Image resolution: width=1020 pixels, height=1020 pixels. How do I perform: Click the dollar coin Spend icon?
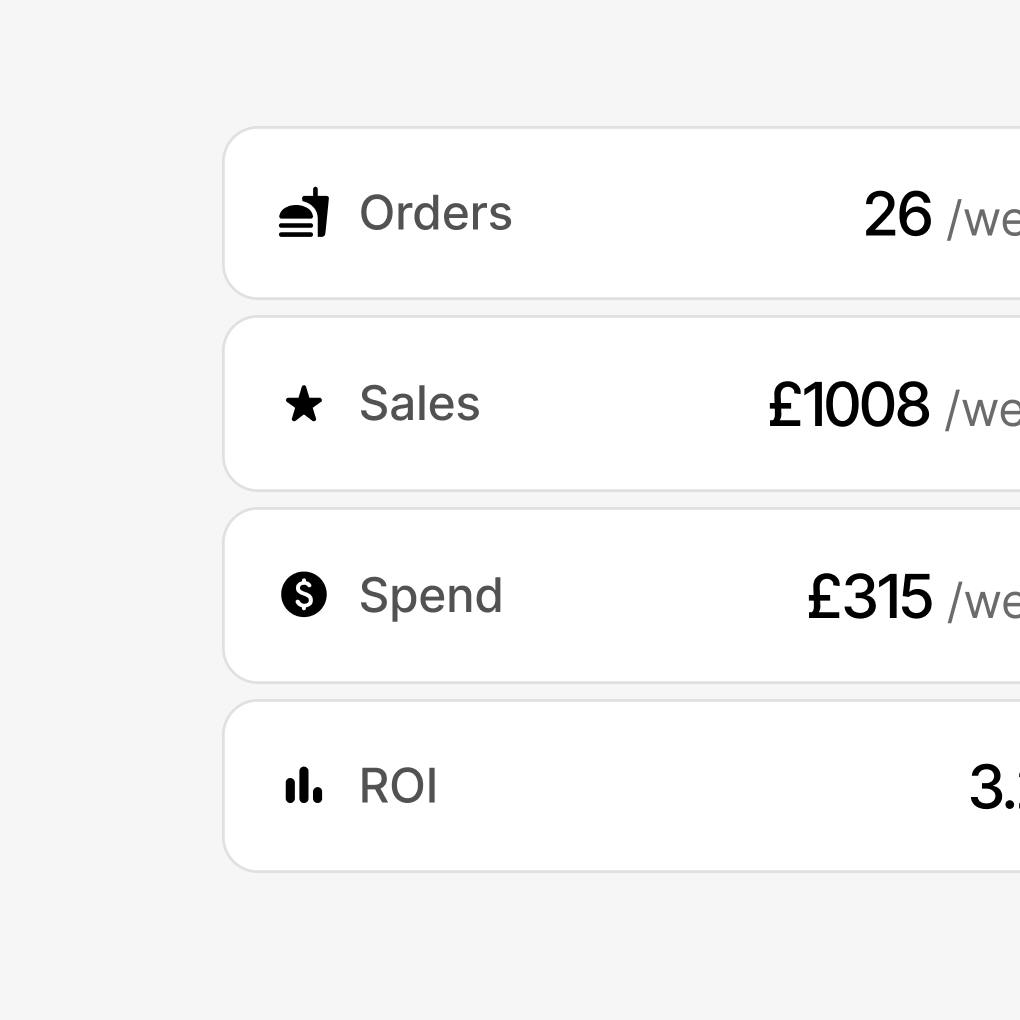304,595
